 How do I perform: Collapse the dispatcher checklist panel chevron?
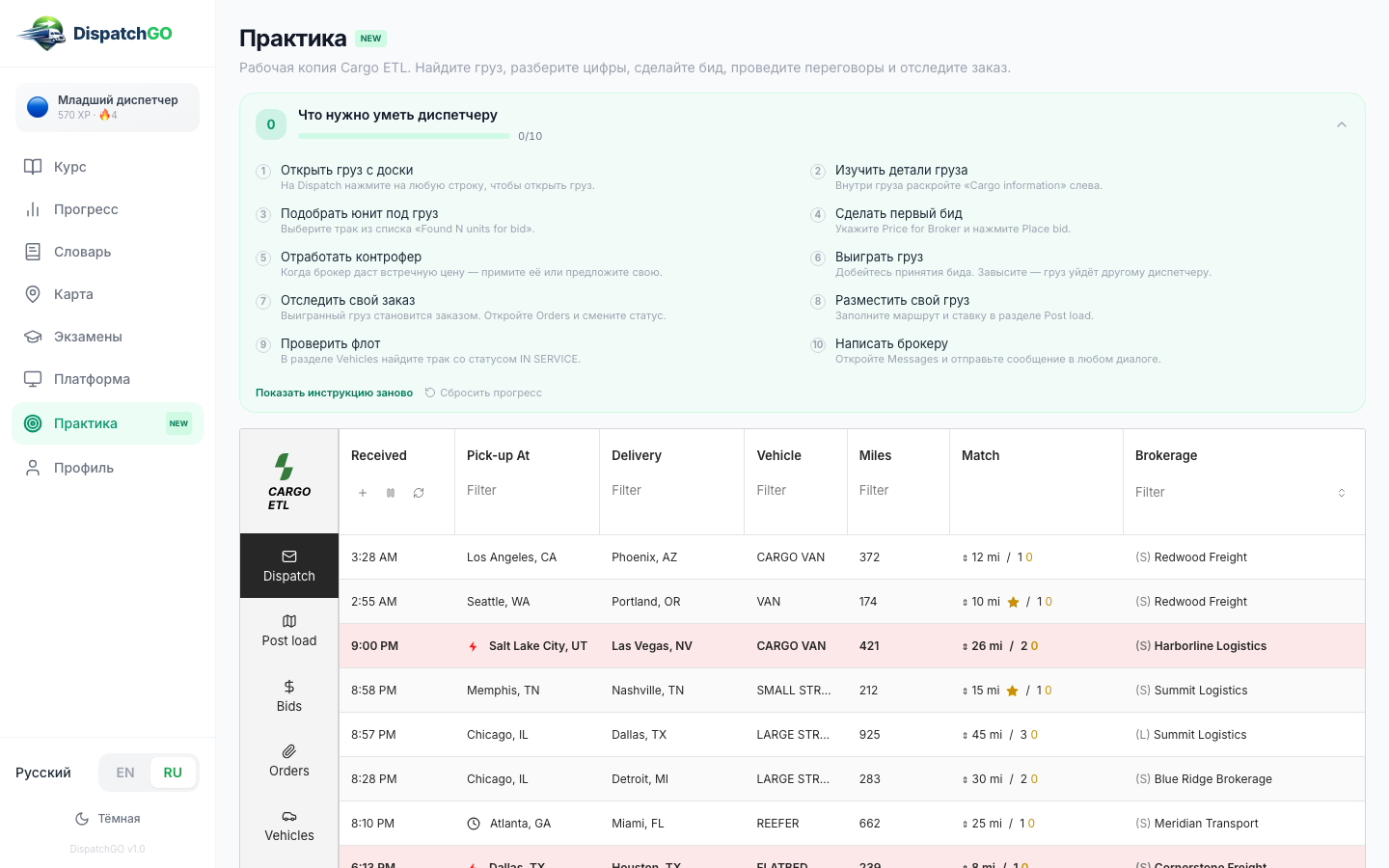click(x=1342, y=124)
